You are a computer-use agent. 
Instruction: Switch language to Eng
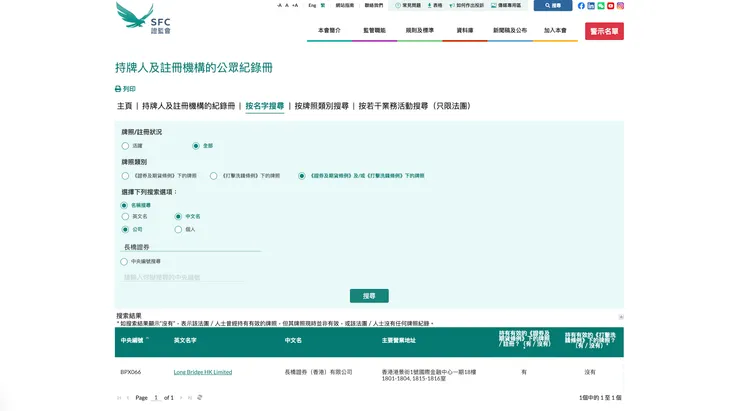(x=312, y=6)
